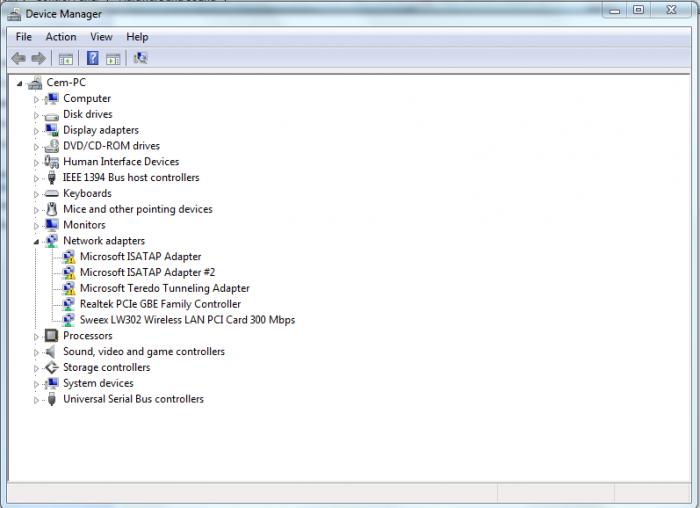Screen dimensions: 700x508
Task: Click the Sweex LW302 Wireless card icon
Action: [x=69, y=320]
